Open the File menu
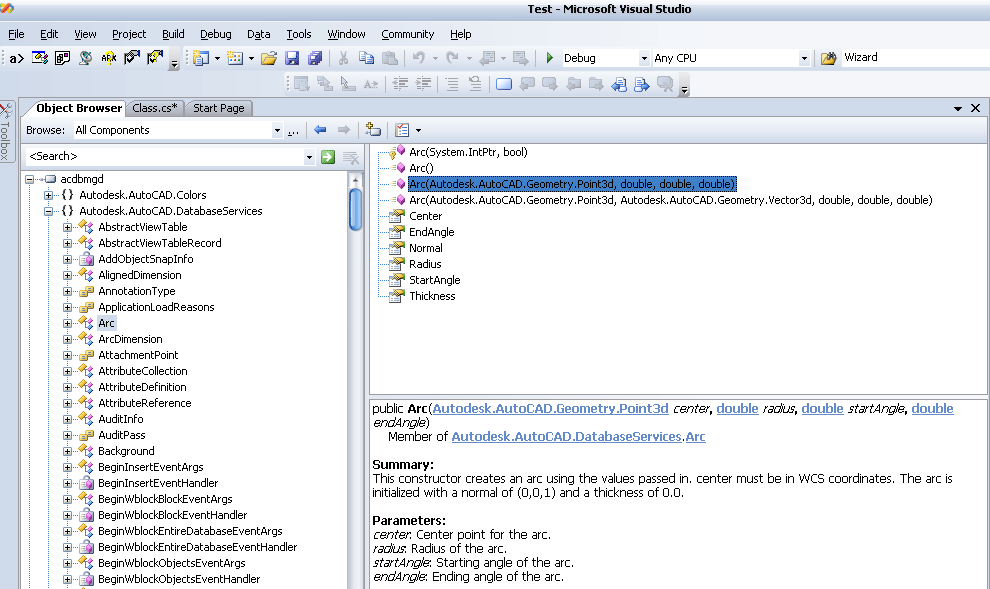990x589 pixels. coord(16,34)
